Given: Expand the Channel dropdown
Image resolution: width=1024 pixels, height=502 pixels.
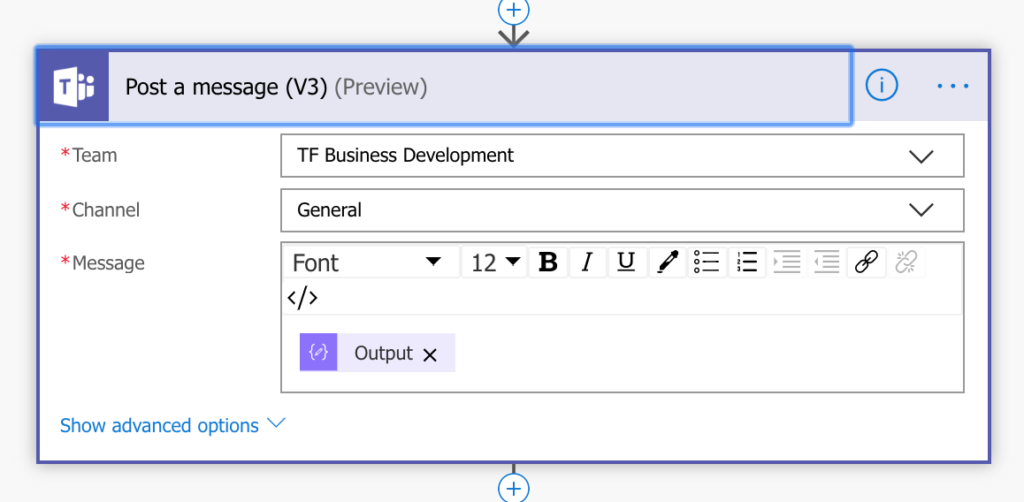Looking at the screenshot, I should click(x=920, y=210).
